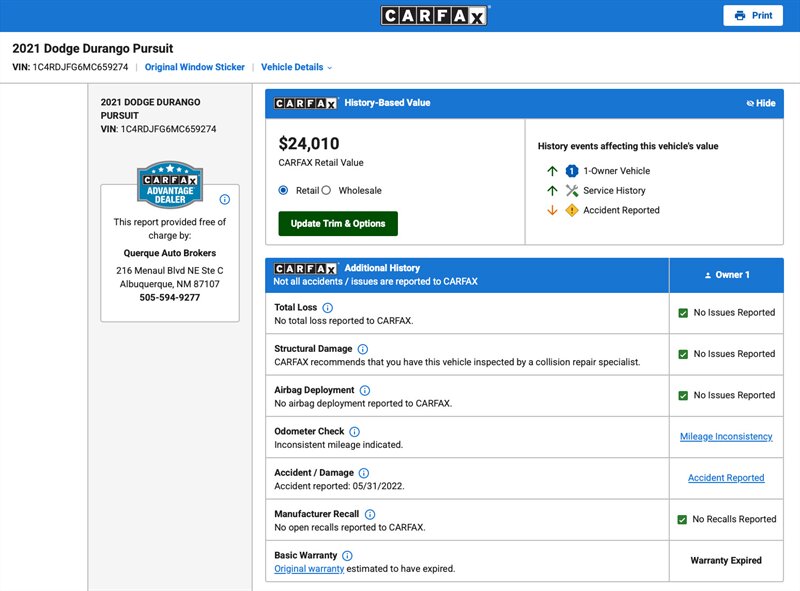
Task: Open the Mileage Inconsistency link
Action: (x=726, y=436)
